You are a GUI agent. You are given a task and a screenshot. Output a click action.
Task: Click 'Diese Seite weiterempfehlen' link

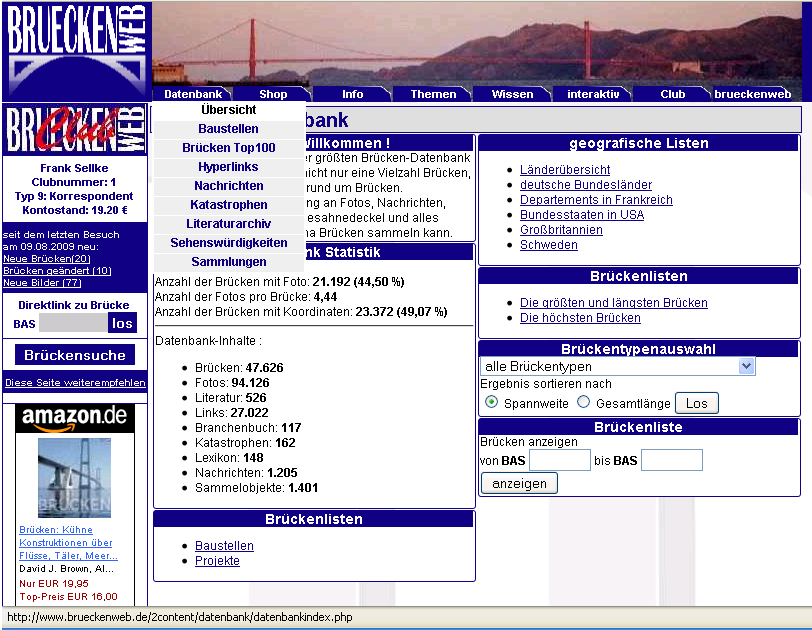pos(75,383)
